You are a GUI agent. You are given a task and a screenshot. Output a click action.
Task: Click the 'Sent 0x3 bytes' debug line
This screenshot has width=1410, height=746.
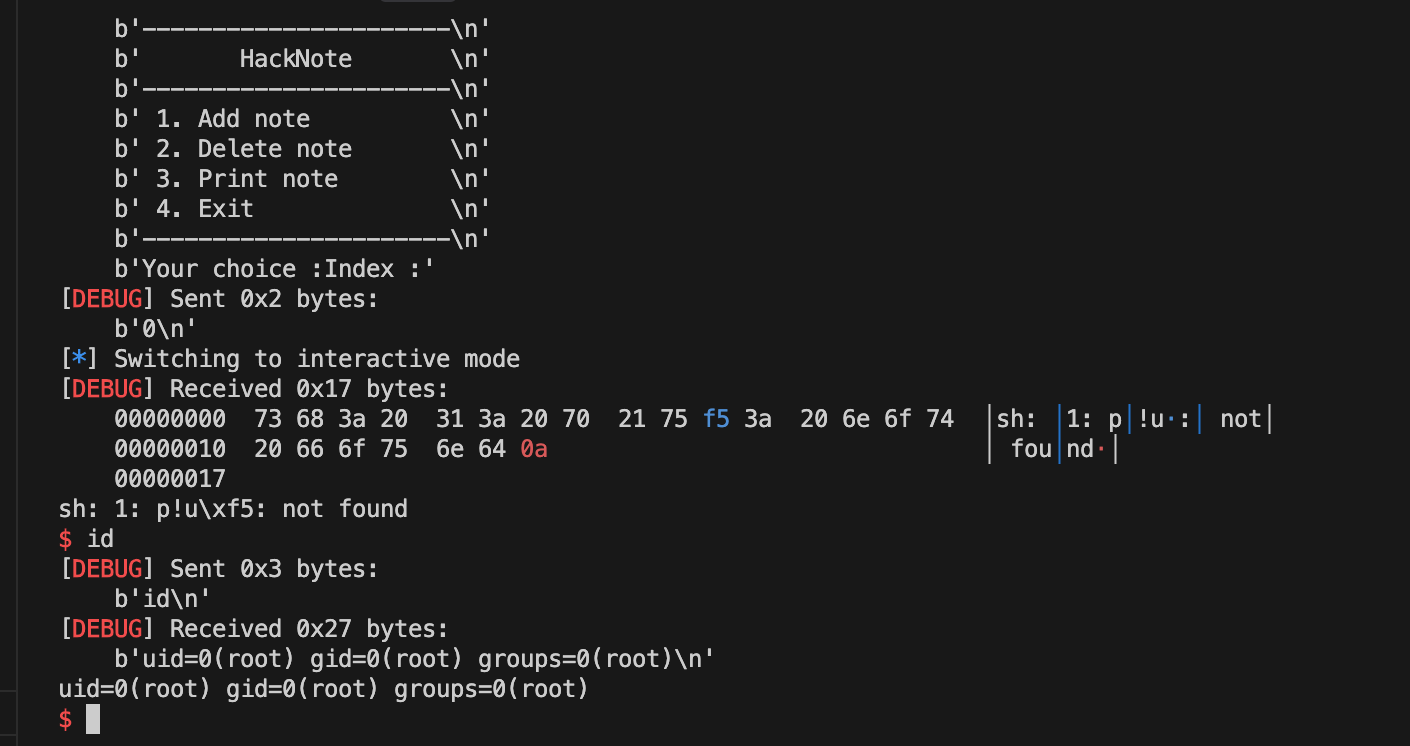coord(273,569)
